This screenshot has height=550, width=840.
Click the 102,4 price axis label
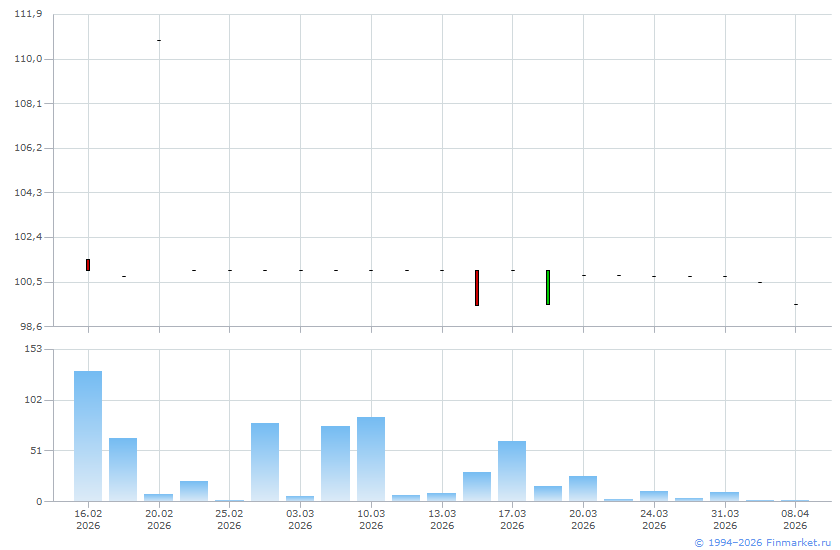(x=28, y=237)
